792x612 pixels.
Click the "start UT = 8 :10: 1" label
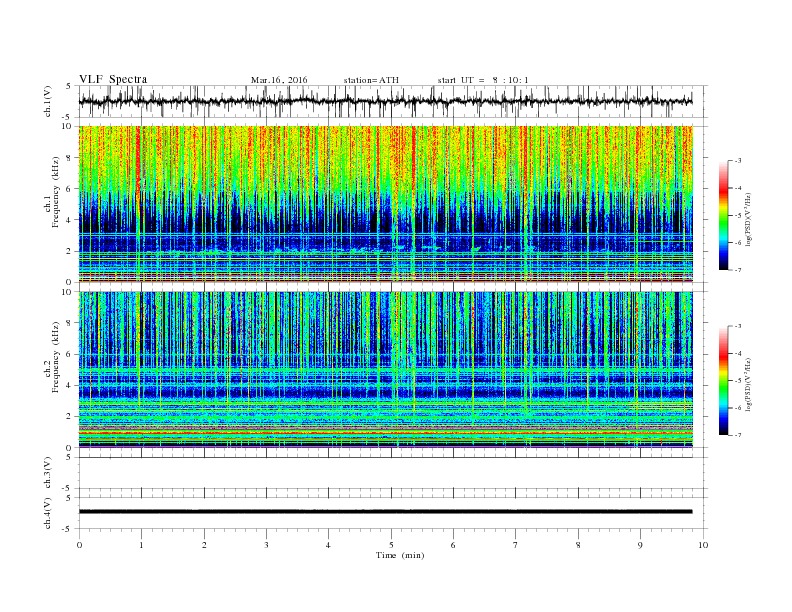[483, 80]
